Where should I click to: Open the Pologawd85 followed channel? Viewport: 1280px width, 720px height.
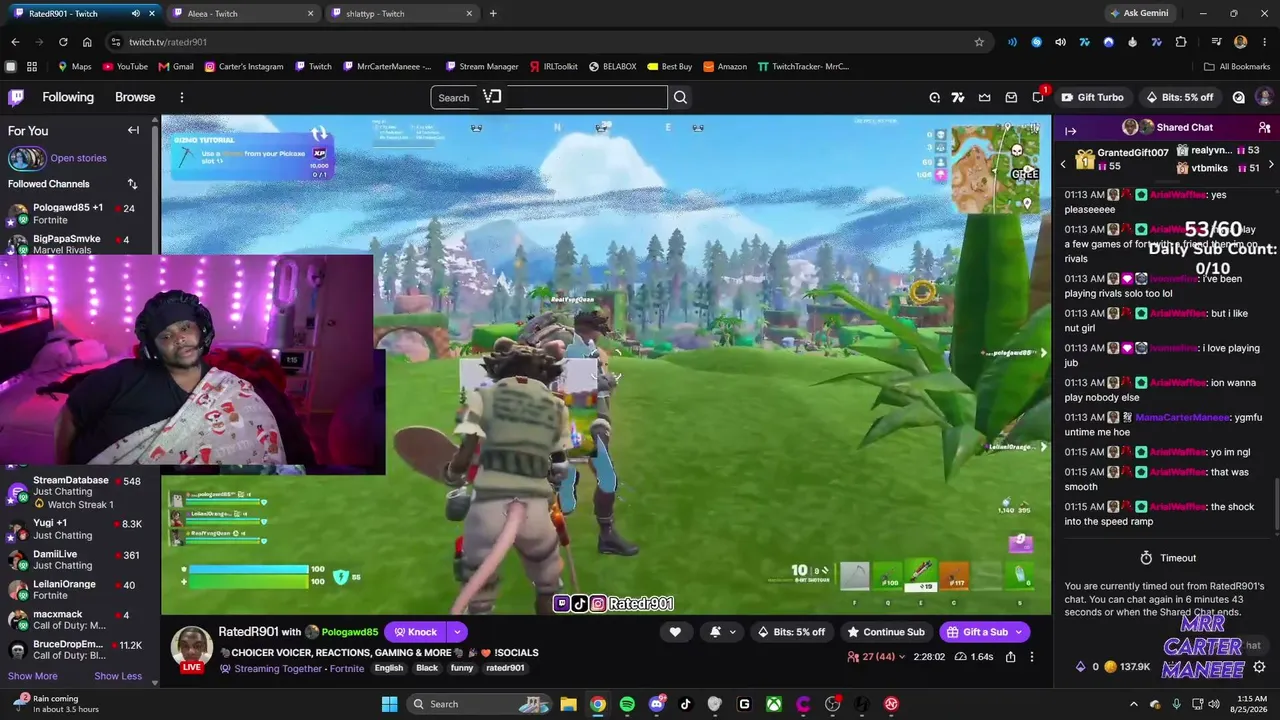coord(76,213)
